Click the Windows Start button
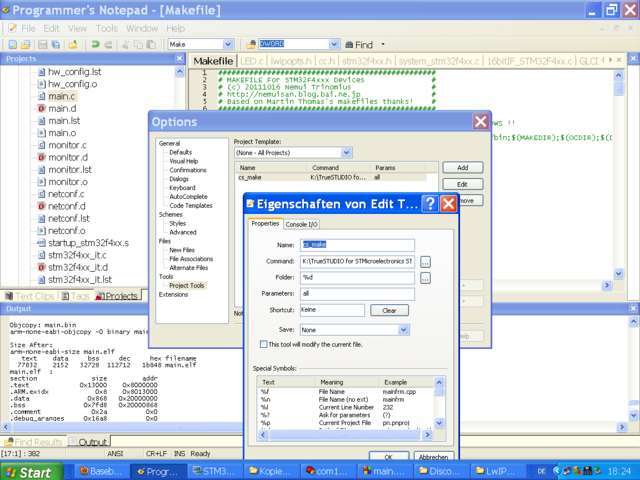 pyautogui.click(x=32, y=472)
